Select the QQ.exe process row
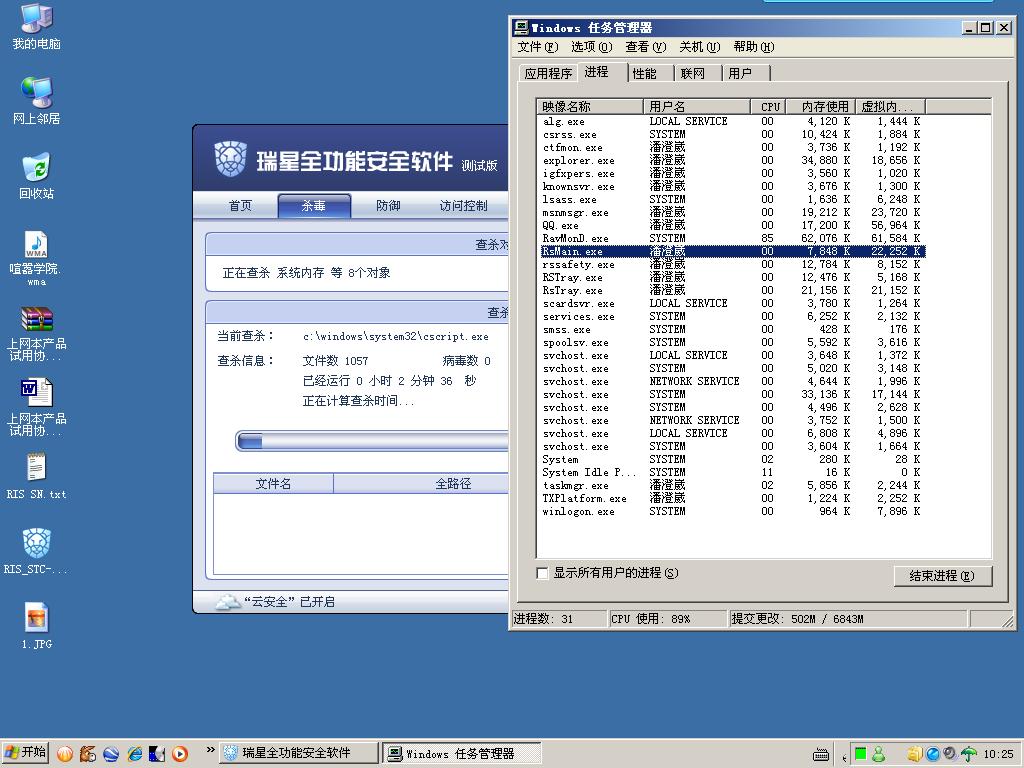 pos(733,225)
